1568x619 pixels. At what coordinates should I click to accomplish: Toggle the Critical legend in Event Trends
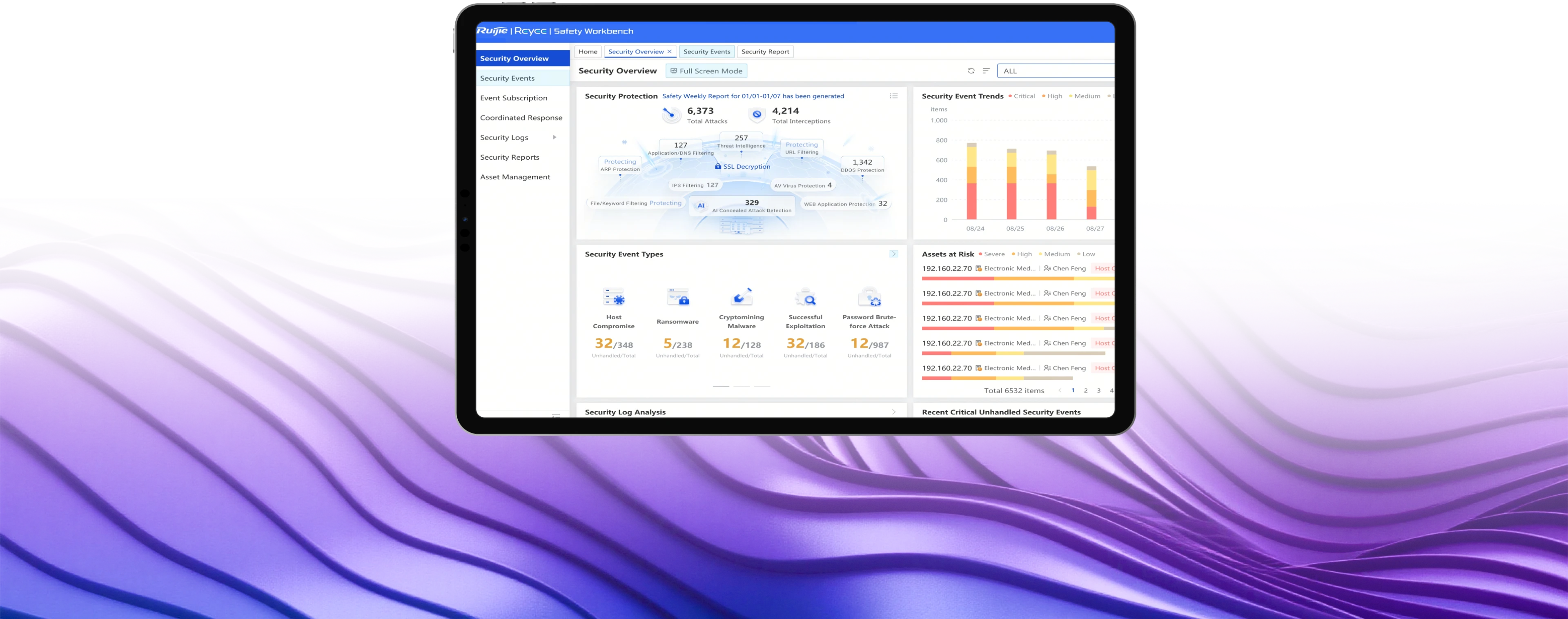click(1021, 96)
